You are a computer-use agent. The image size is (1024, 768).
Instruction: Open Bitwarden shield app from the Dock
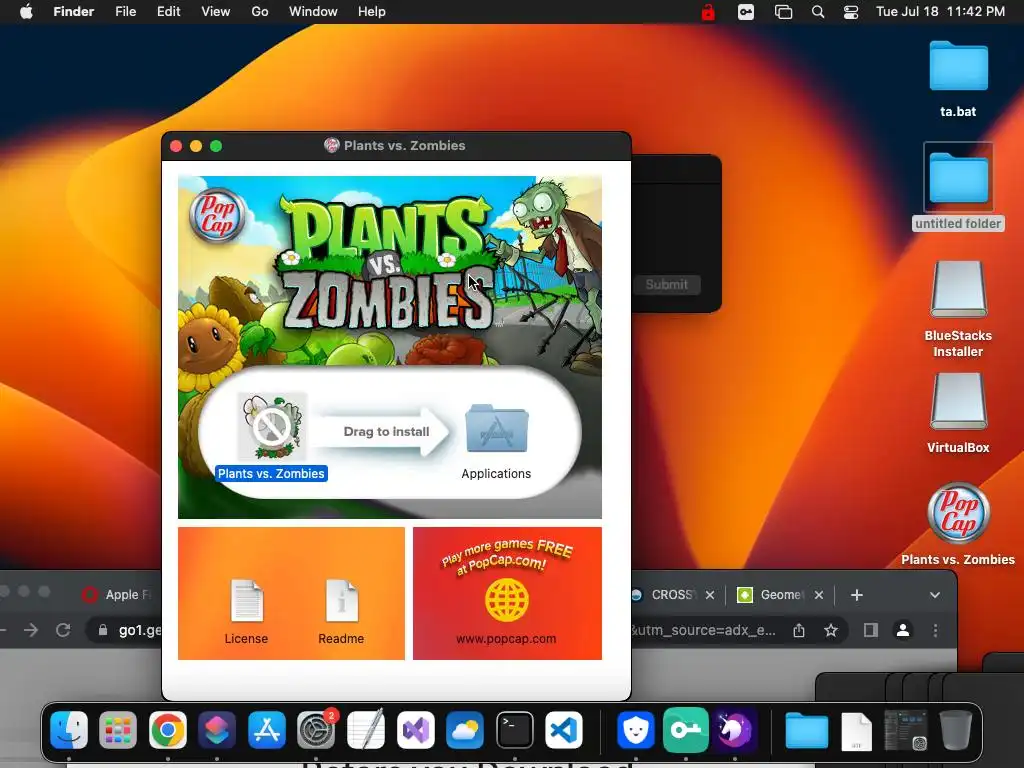point(636,729)
